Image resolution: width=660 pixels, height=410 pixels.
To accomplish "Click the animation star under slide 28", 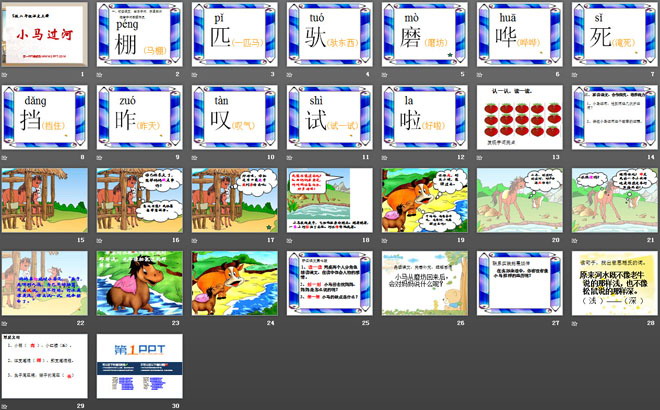I will click(575, 323).
